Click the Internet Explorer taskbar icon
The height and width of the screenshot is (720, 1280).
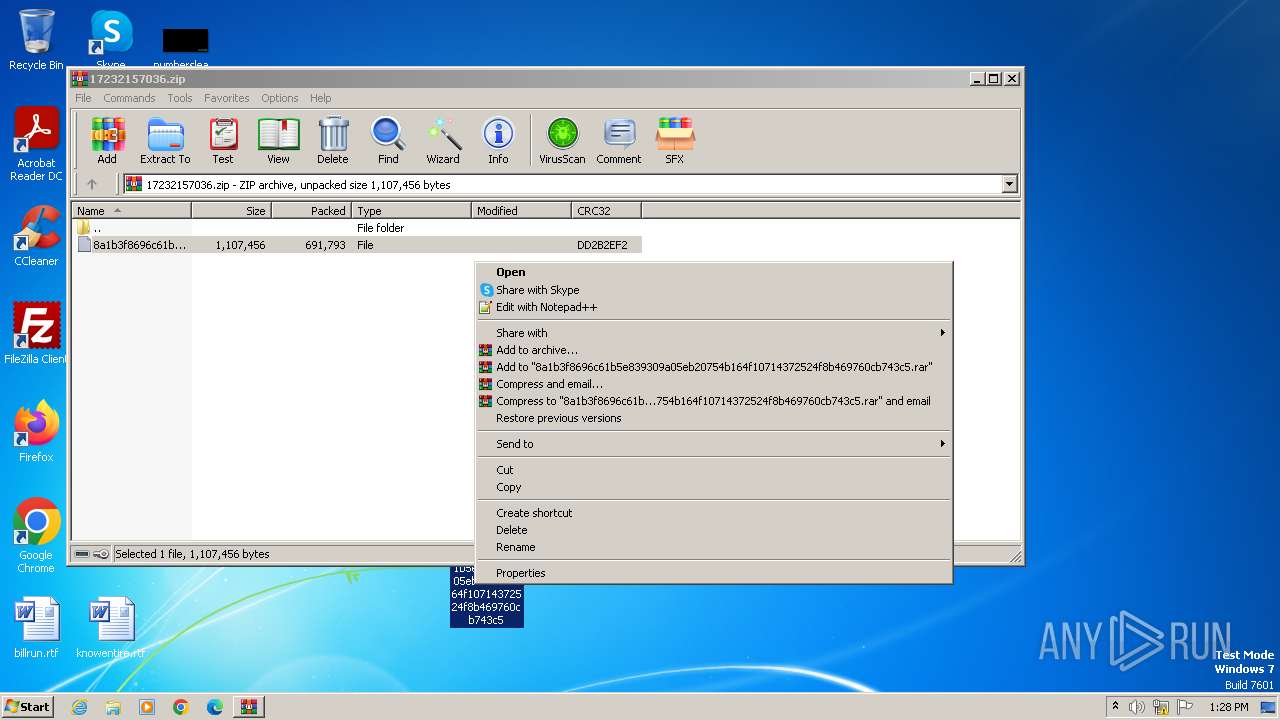tap(79, 707)
